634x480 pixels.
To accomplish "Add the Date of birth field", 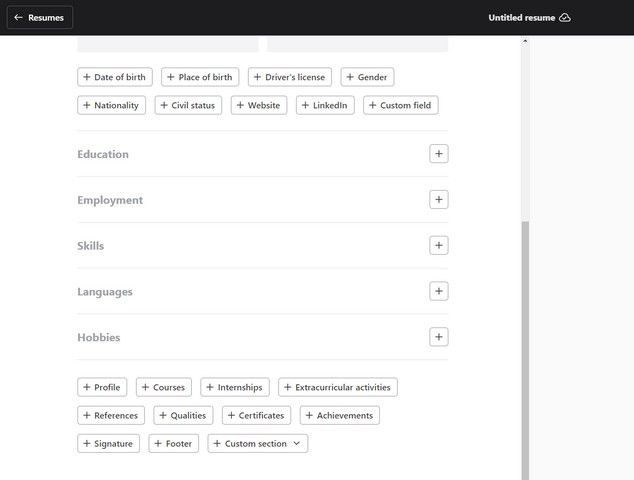I will click(x=115, y=77).
